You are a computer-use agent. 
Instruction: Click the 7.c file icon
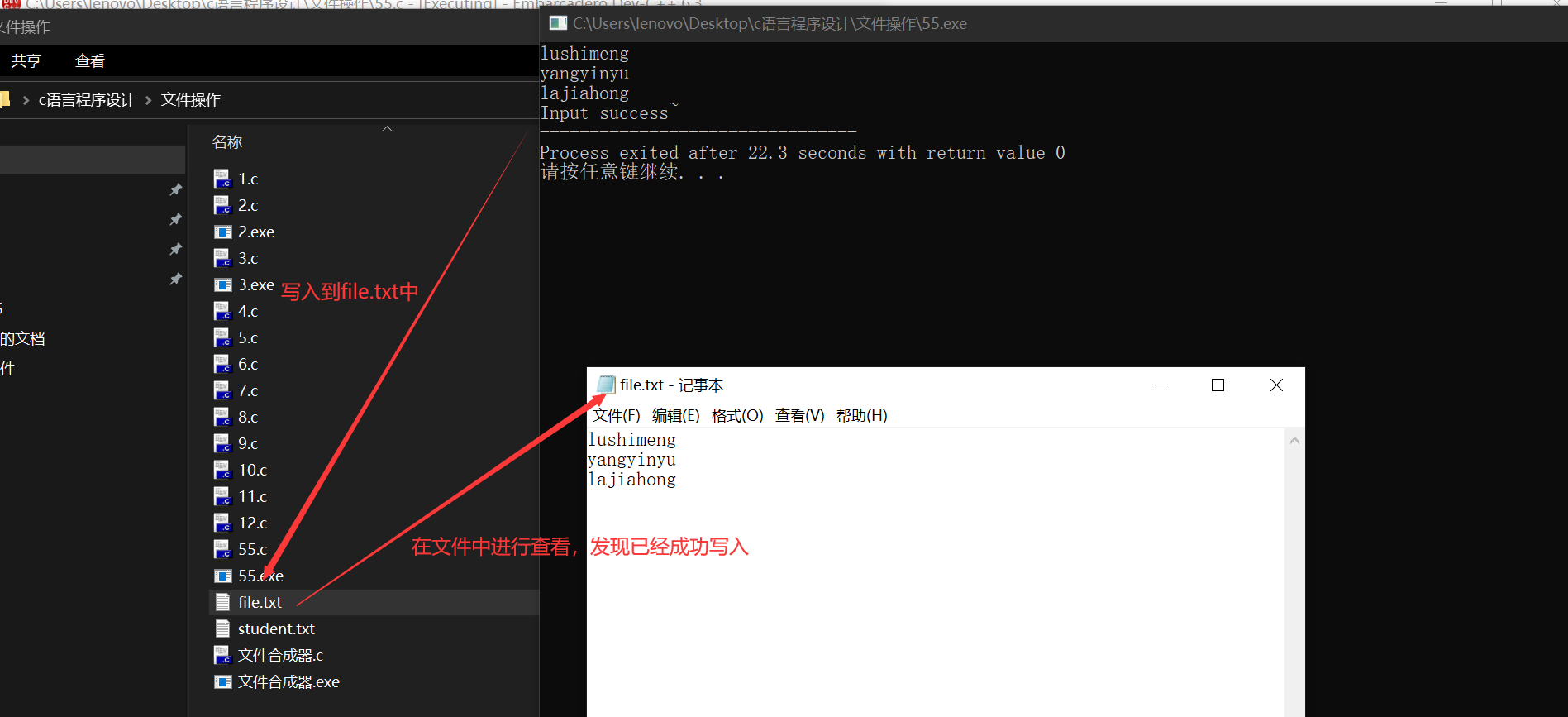222,390
